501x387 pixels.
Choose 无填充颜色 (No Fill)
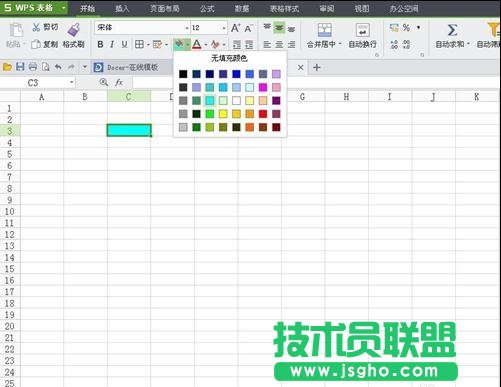click(x=229, y=58)
